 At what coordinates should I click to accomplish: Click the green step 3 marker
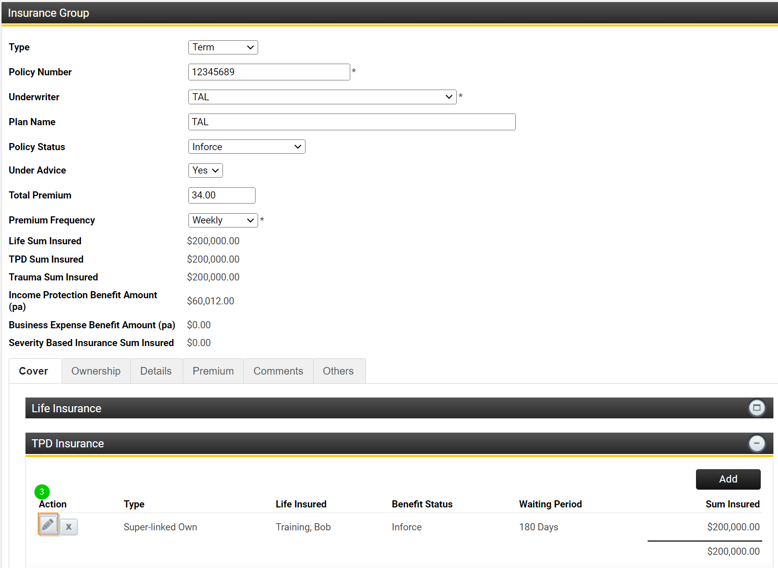42,492
